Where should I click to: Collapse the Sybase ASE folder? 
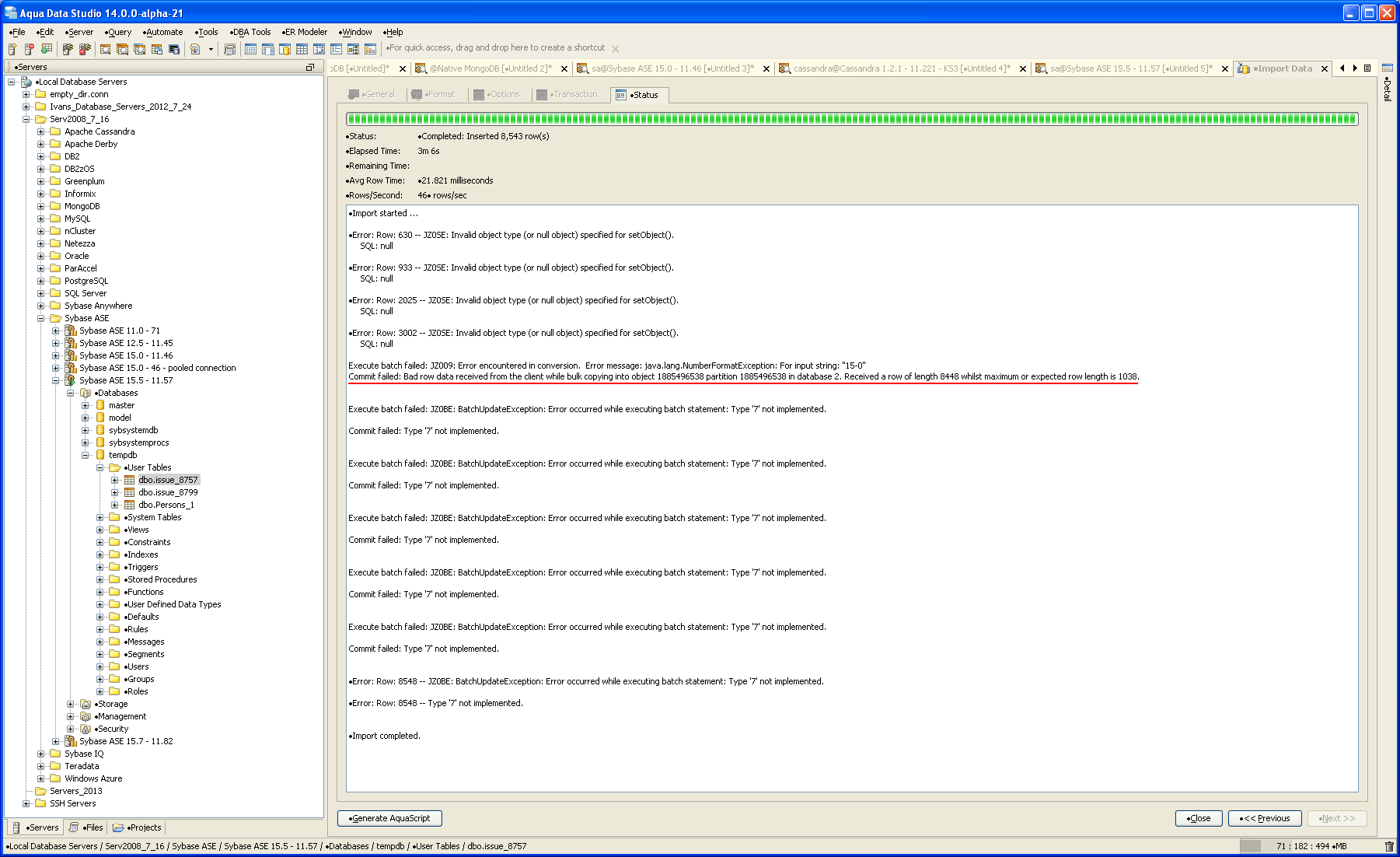[41, 318]
